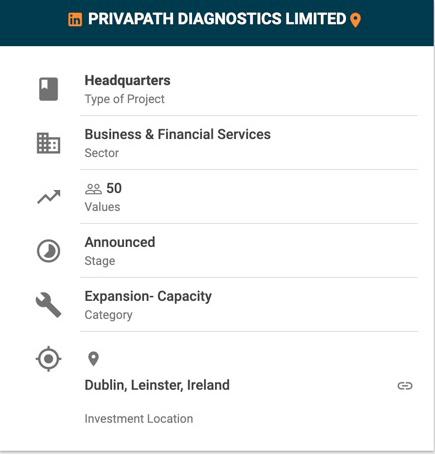Click the bookmark icon beside Headquarters
This screenshot has width=435, height=455.
tap(49, 89)
